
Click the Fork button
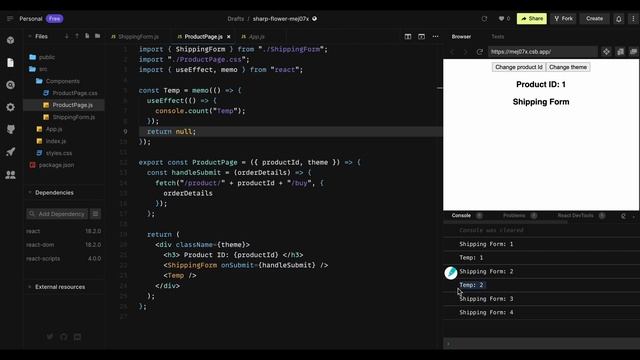coord(563,19)
